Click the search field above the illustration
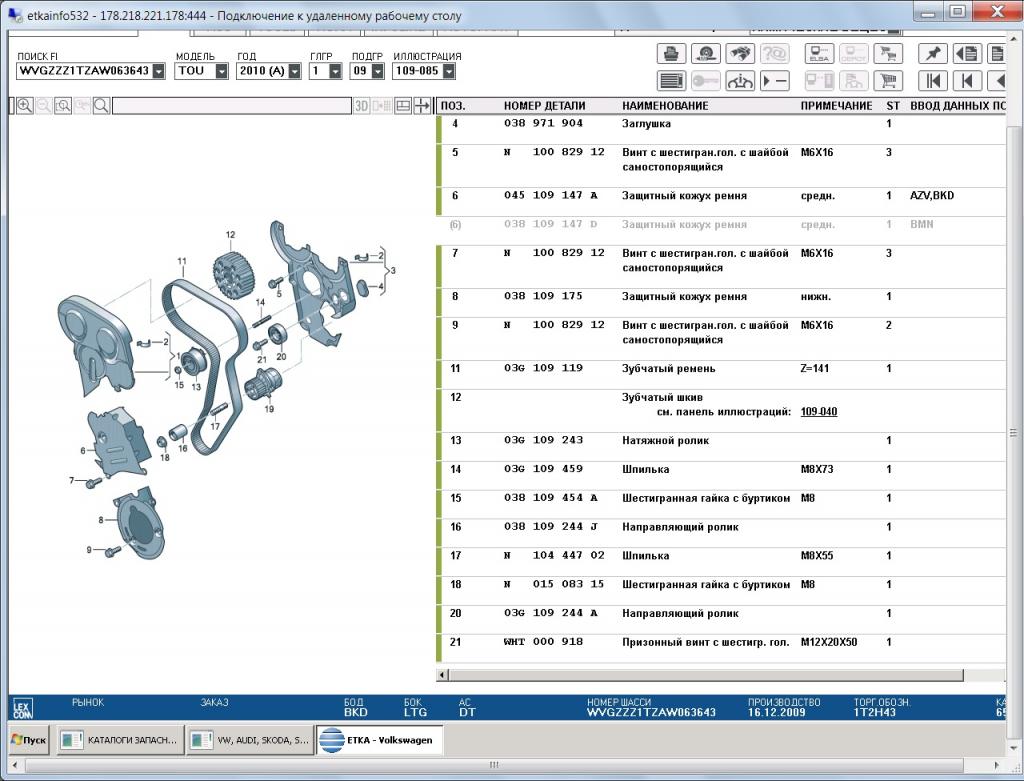Screen dimensions: 1024x781 pyautogui.click(x=232, y=106)
